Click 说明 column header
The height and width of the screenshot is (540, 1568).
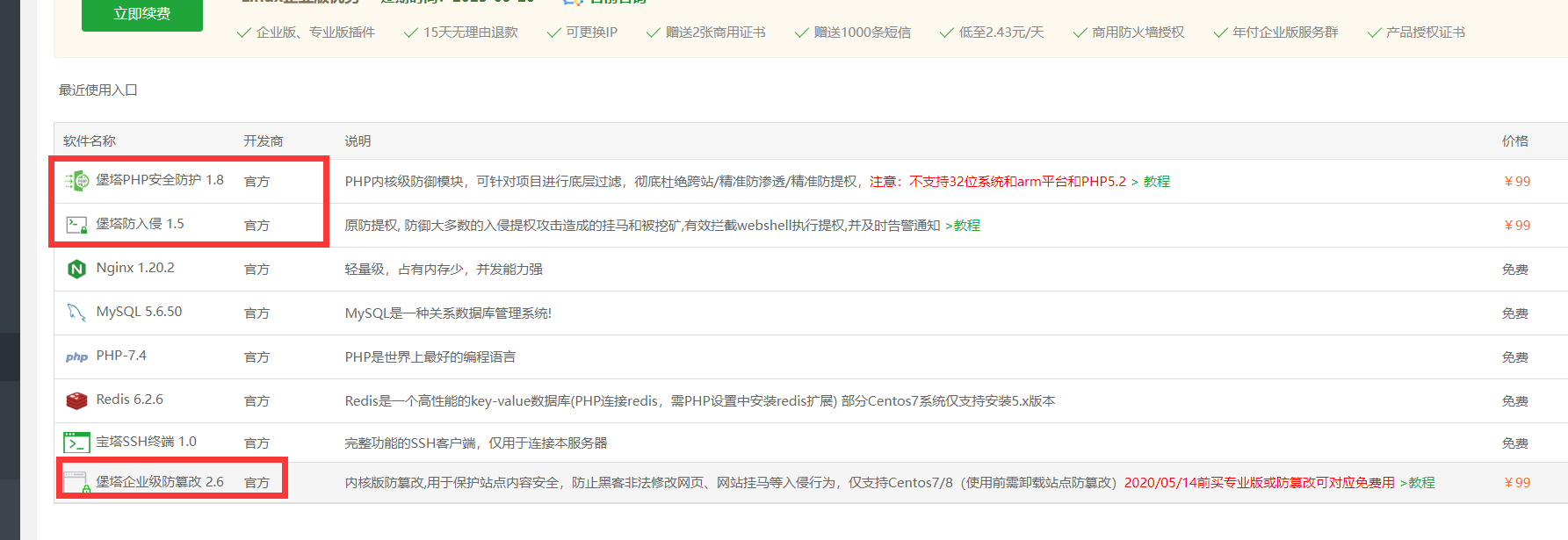[358, 141]
